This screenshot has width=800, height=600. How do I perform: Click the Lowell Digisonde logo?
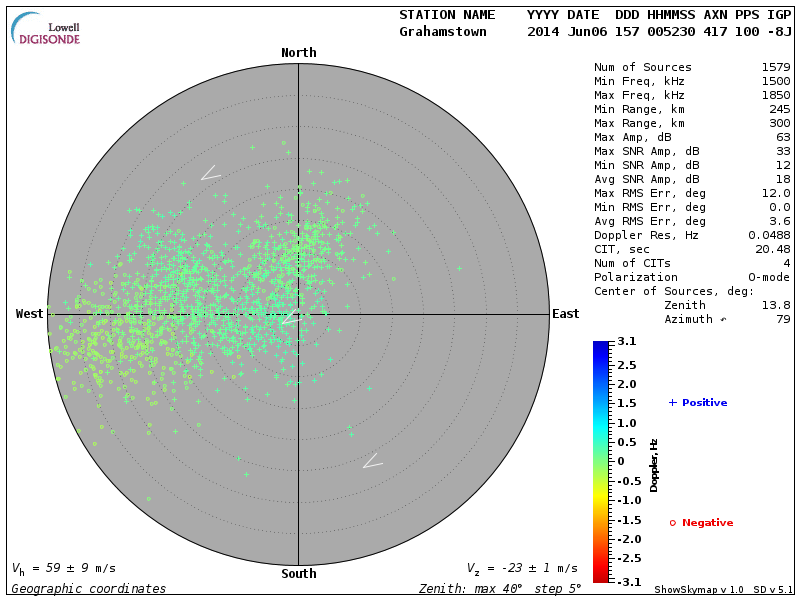coord(46,29)
